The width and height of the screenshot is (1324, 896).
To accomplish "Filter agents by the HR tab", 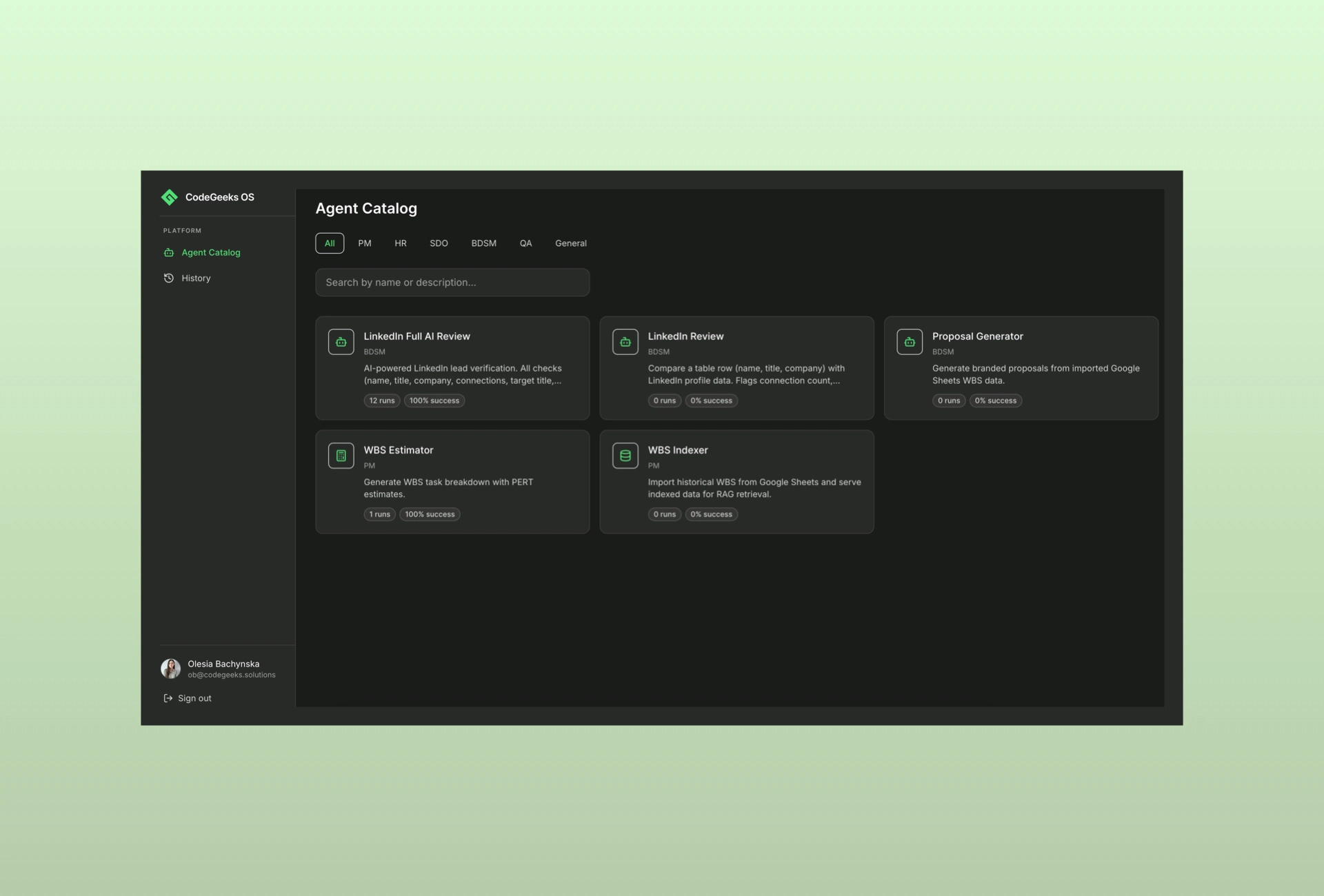I will coord(401,243).
